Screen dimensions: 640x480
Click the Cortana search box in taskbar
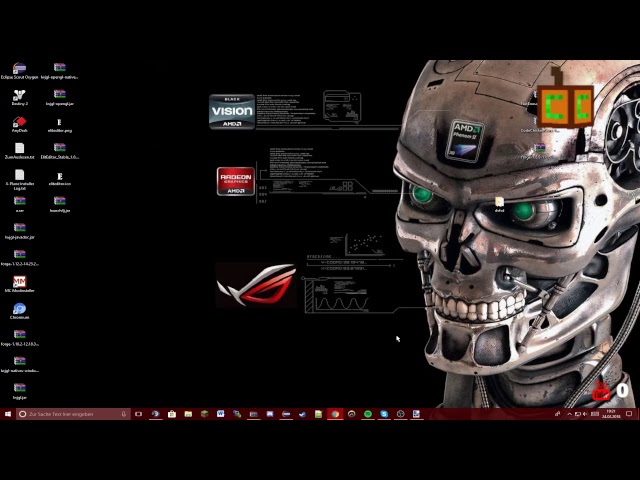pos(73,414)
